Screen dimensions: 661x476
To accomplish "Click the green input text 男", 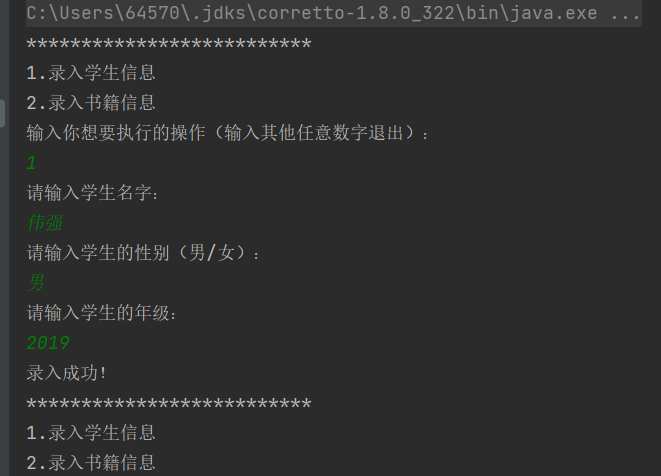I will click(36, 282).
